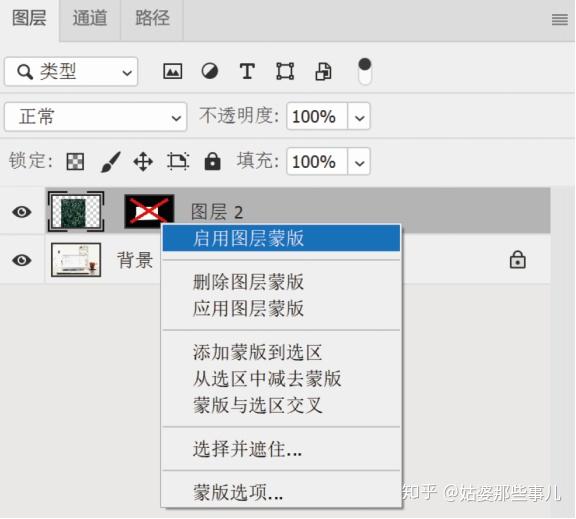Click the 图层 2 layer name
Screen dimensions: 576x519
(217, 212)
